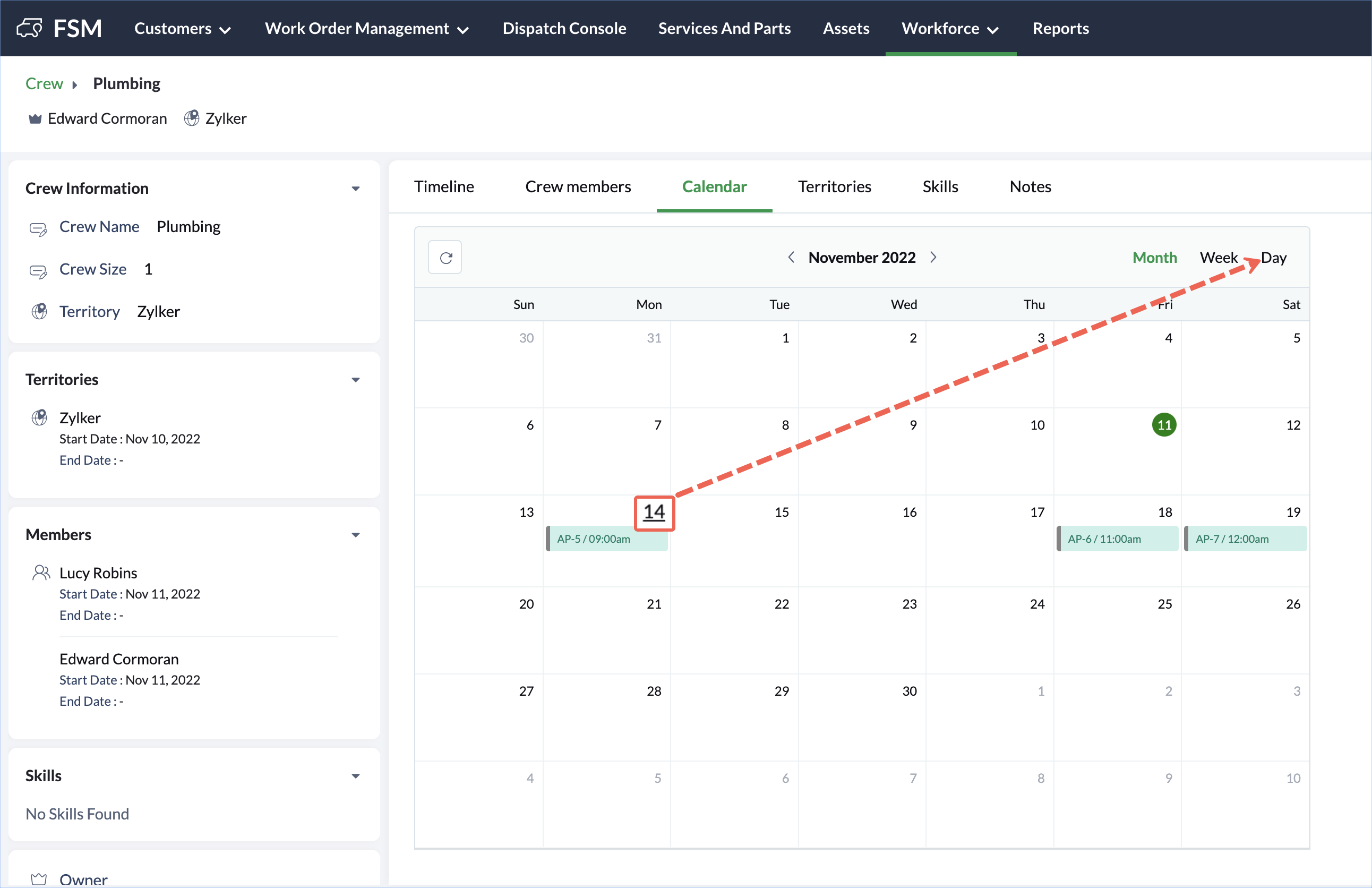The height and width of the screenshot is (888, 1372).
Task: Click the highlighted date 11
Action: [x=1164, y=425]
